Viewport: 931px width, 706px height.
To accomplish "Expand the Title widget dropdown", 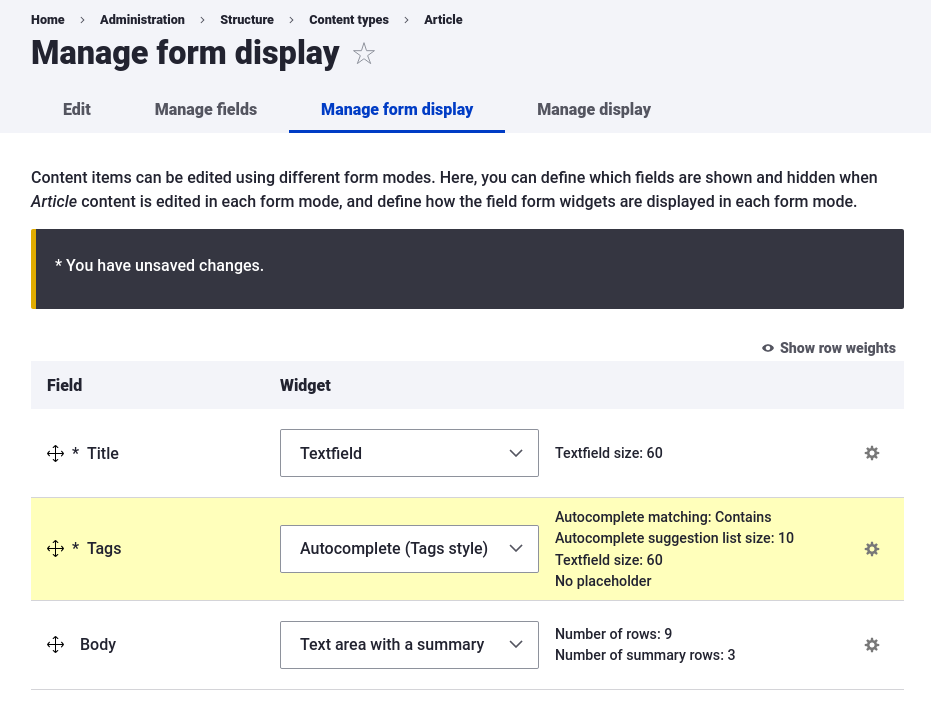I will tap(409, 453).
